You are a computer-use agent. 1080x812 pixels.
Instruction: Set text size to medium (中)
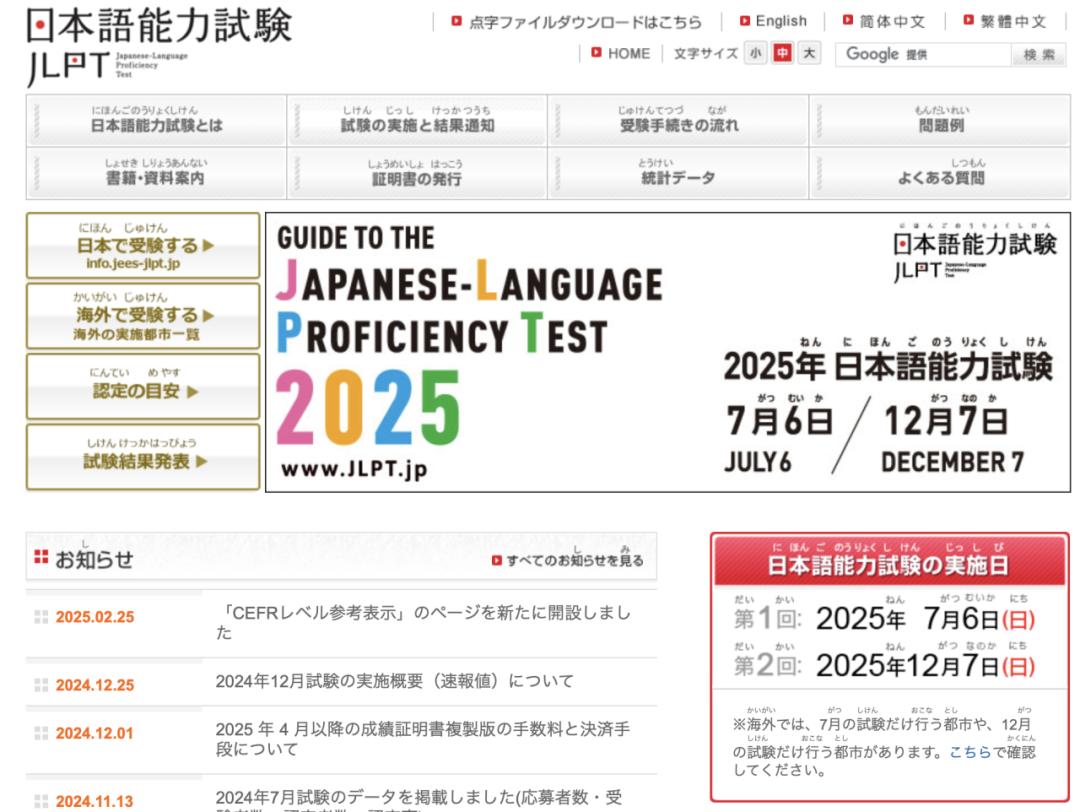[x=782, y=53]
